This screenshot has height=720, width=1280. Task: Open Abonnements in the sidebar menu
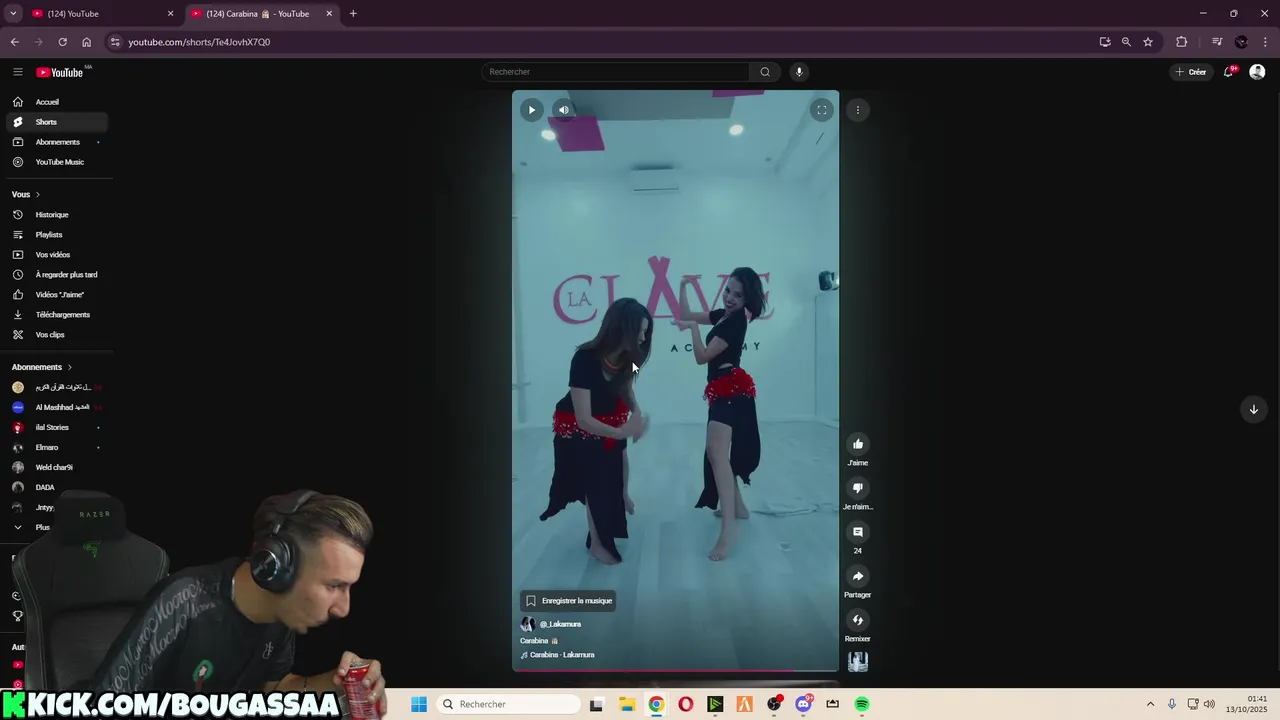(x=57, y=142)
